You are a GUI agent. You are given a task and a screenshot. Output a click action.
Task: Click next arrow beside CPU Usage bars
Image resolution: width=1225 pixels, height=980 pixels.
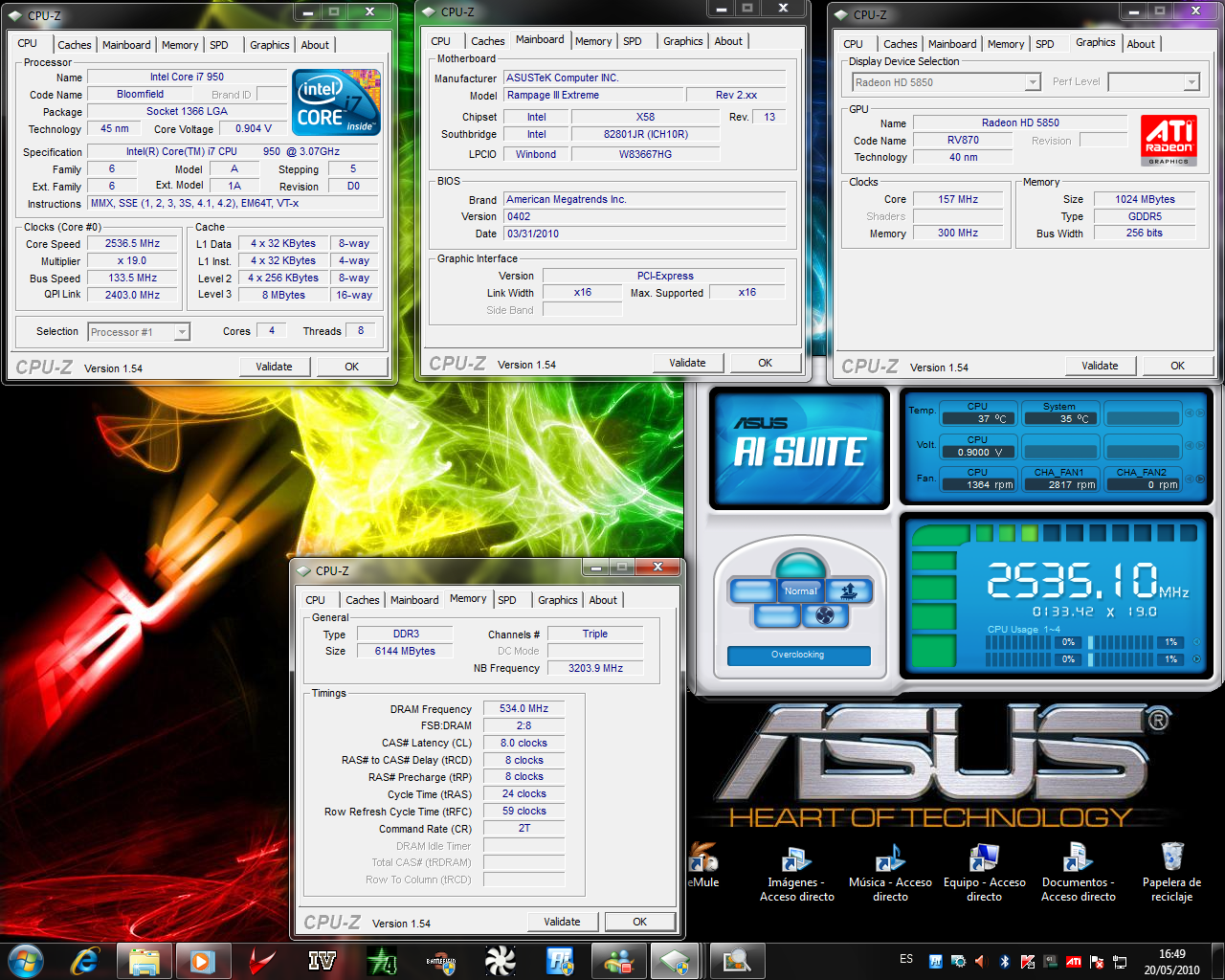[x=1196, y=659]
